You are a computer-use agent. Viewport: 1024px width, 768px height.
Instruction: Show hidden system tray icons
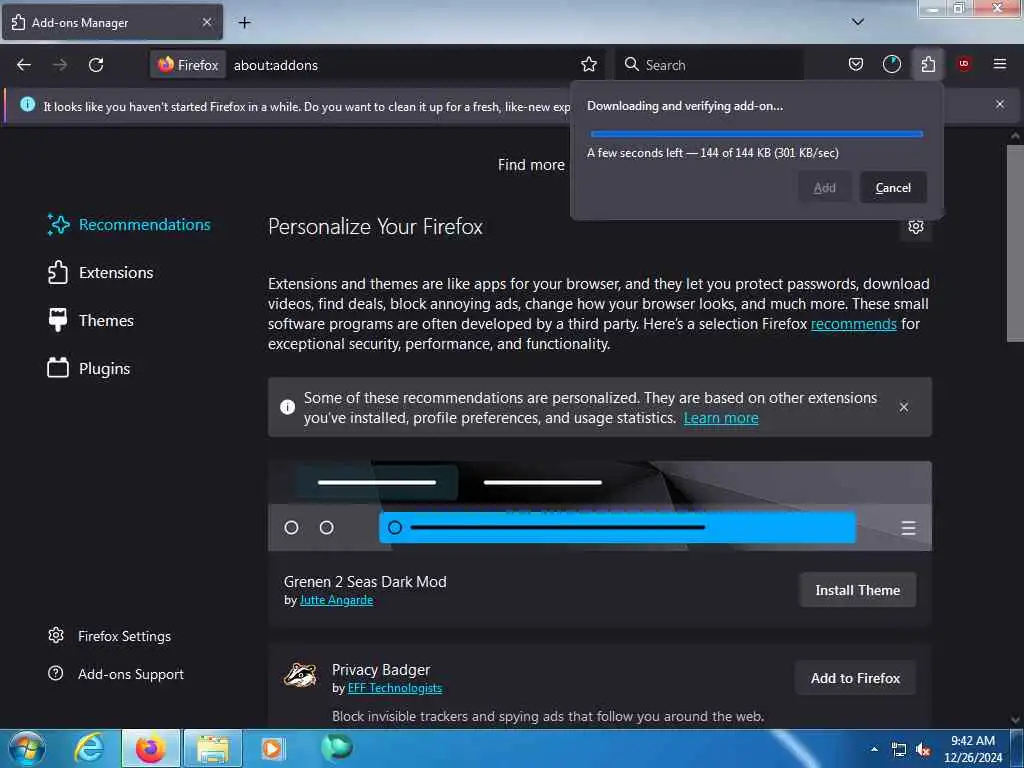(x=874, y=748)
